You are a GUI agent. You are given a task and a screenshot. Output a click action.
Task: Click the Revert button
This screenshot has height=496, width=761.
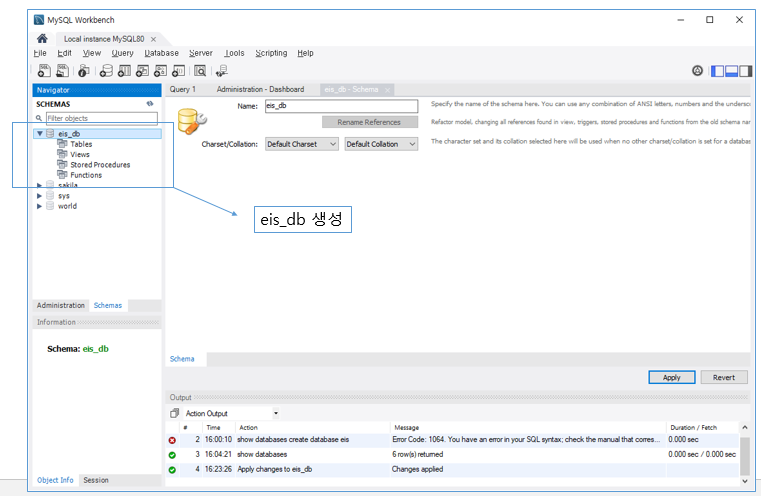tap(724, 378)
